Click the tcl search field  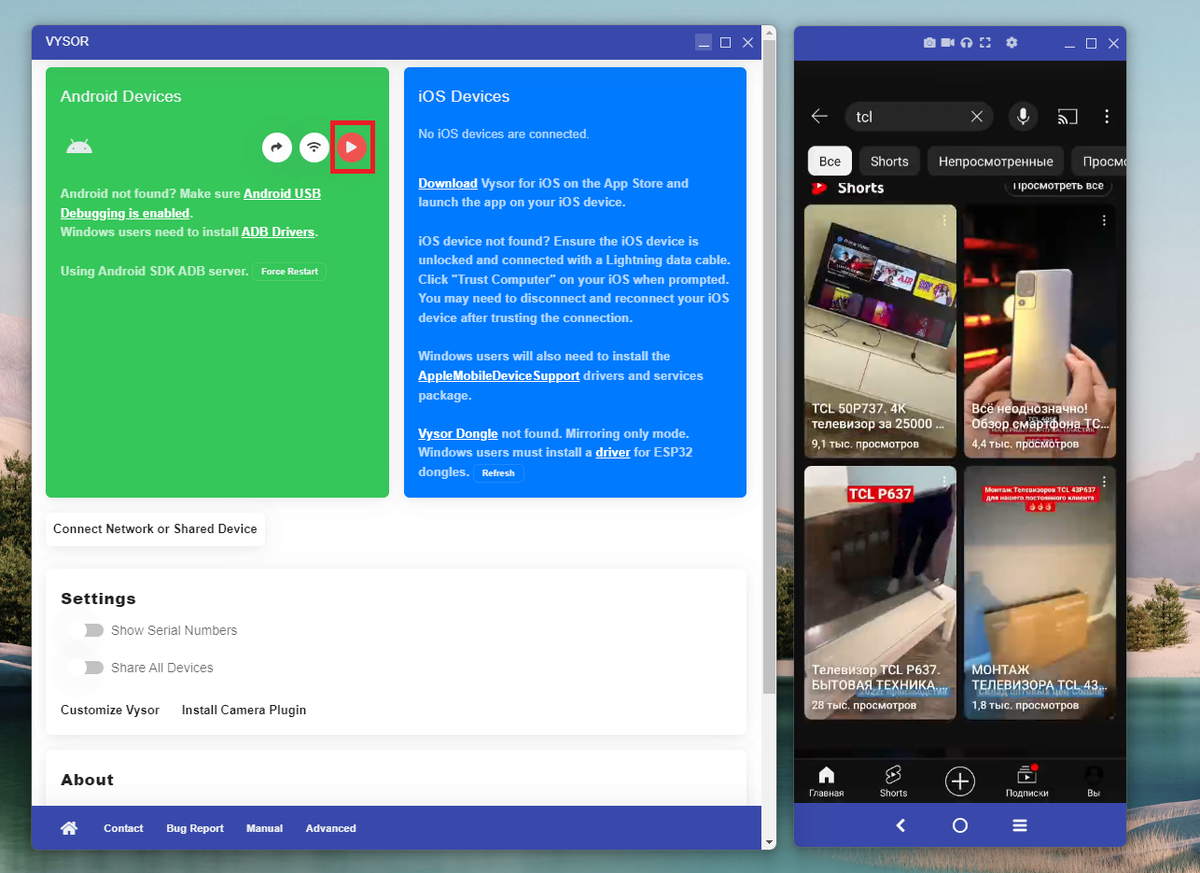click(x=919, y=117)
